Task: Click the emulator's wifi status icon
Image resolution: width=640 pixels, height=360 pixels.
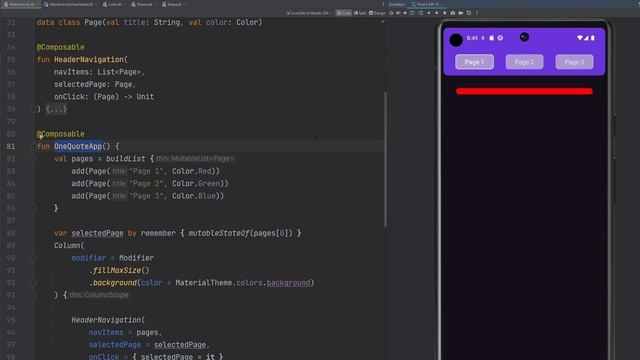Action: 580,38
